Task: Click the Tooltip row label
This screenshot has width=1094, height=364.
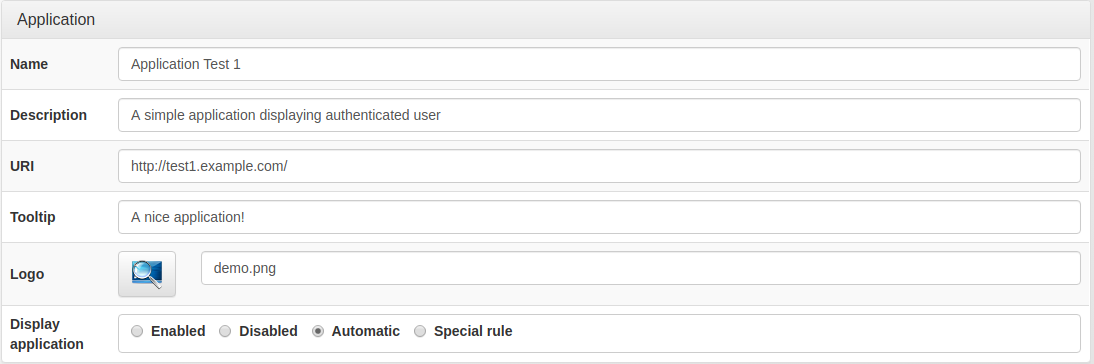Action: pos(33,217)
